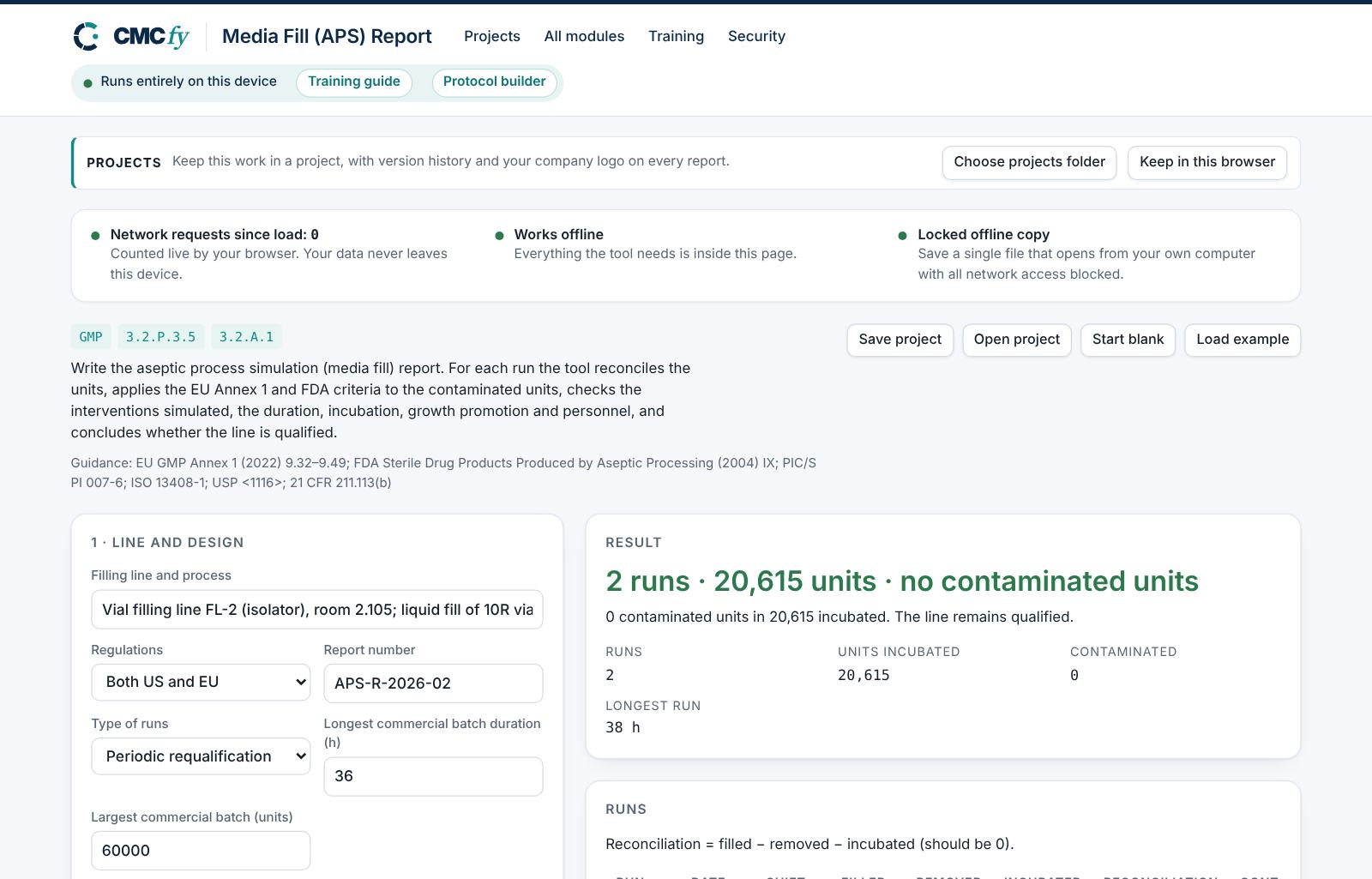The width and height of the screenshot is (1372, 879).
Task: Open the Training nav item
Action: pyautogui.click(x=676, y=36)
